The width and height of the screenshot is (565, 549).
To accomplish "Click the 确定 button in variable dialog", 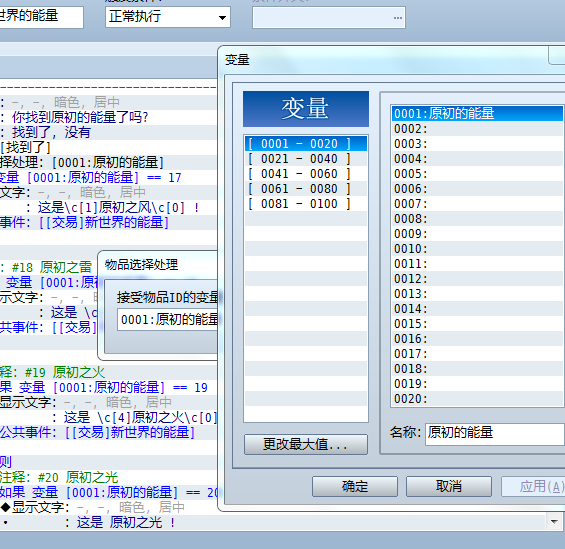I will 355,486.
